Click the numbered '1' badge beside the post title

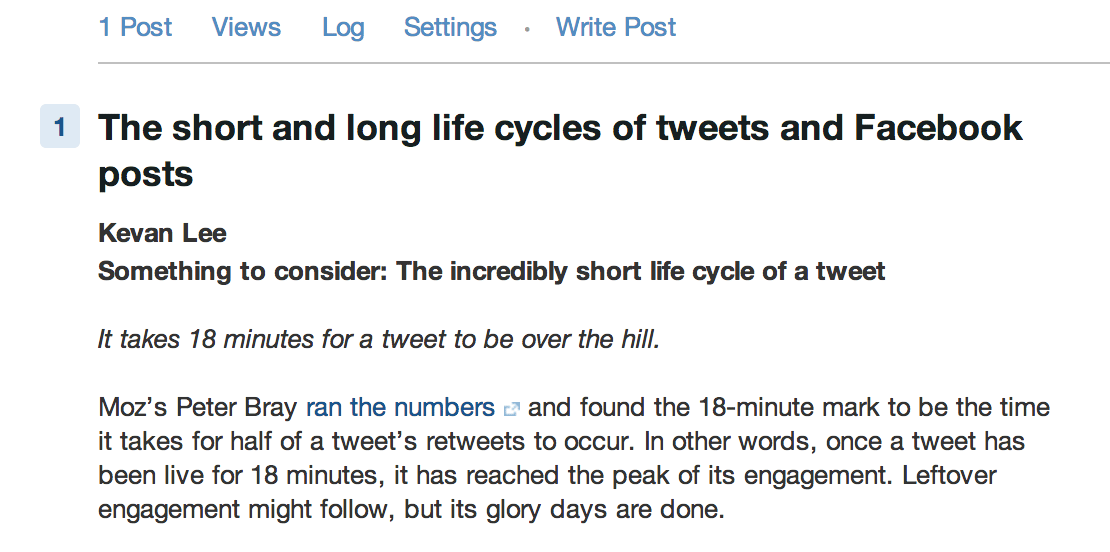pyautogui.click(x=60, y=127)
